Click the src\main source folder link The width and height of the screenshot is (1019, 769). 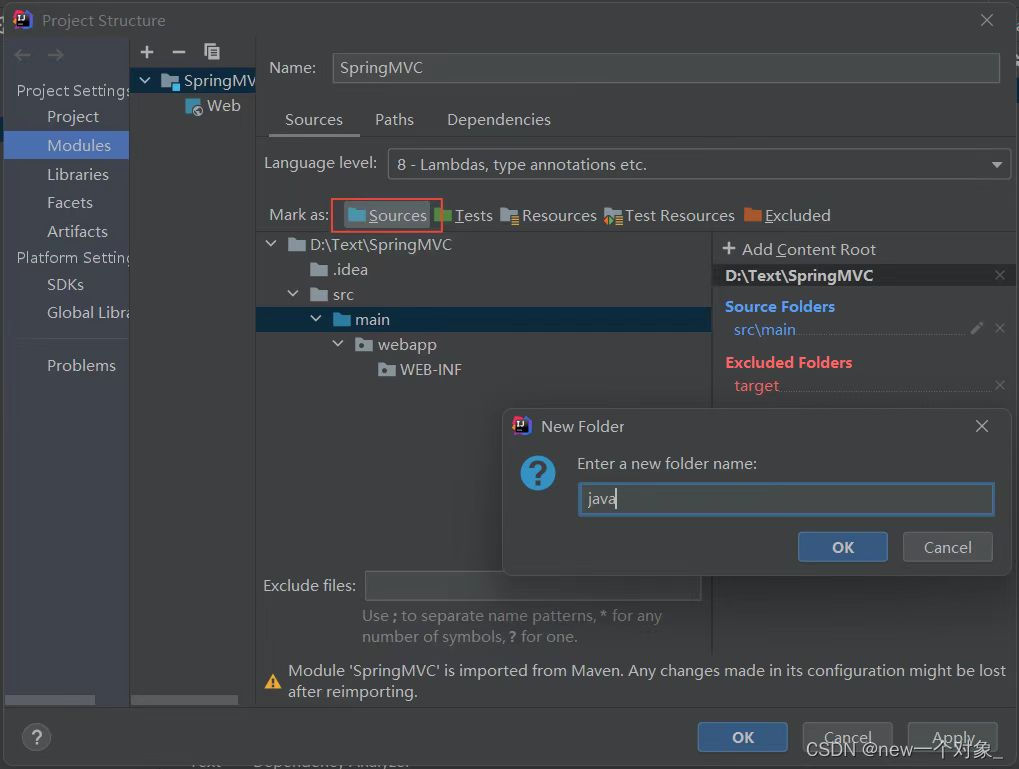pos(764,330)
